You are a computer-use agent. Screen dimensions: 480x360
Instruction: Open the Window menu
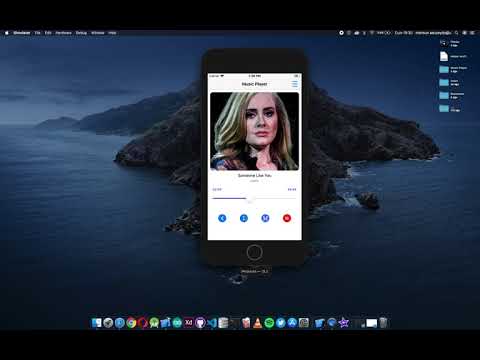coord(98,33)
